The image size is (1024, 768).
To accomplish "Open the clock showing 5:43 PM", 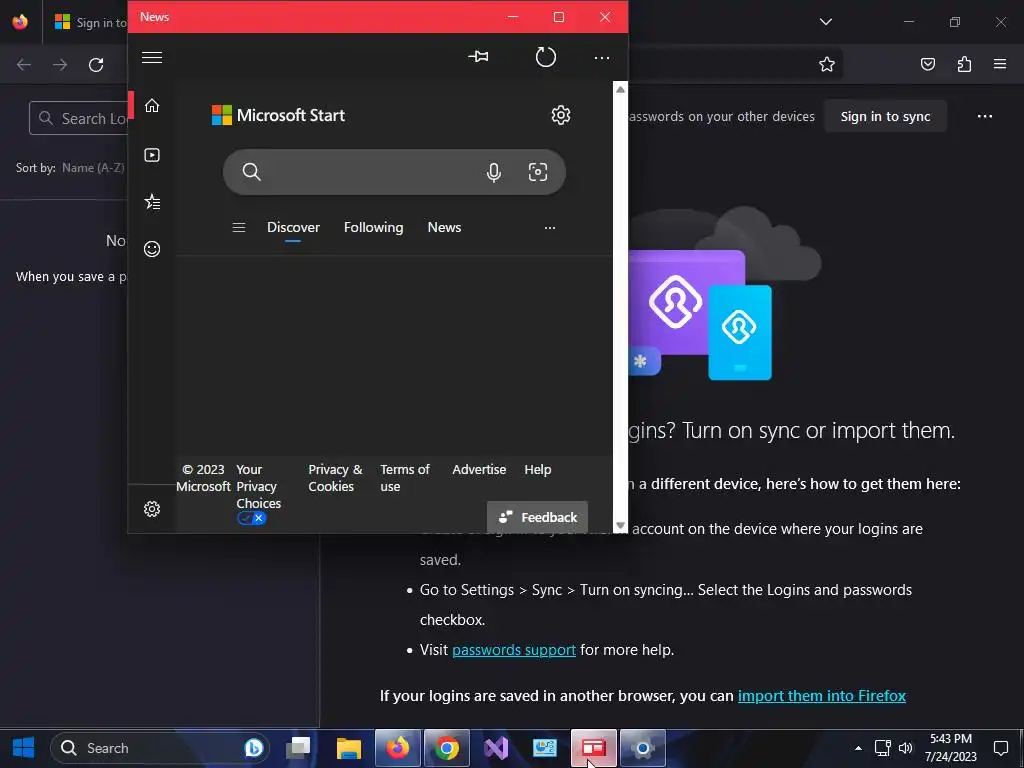I will [951, 748].
